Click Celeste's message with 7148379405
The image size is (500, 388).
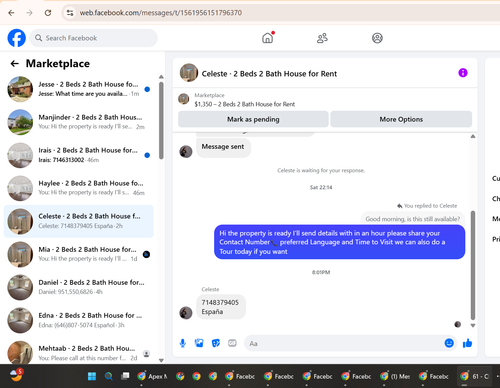tap(220, 307)
